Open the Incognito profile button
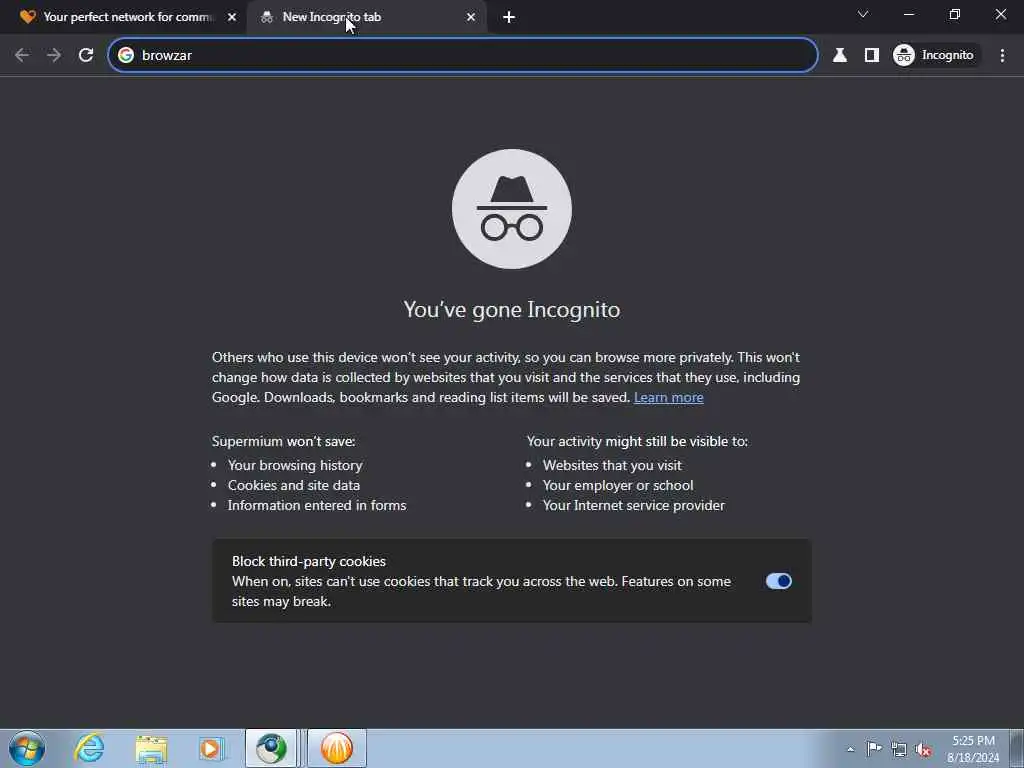This screenshot has height=768, width=1024. (x=935, y=56)
